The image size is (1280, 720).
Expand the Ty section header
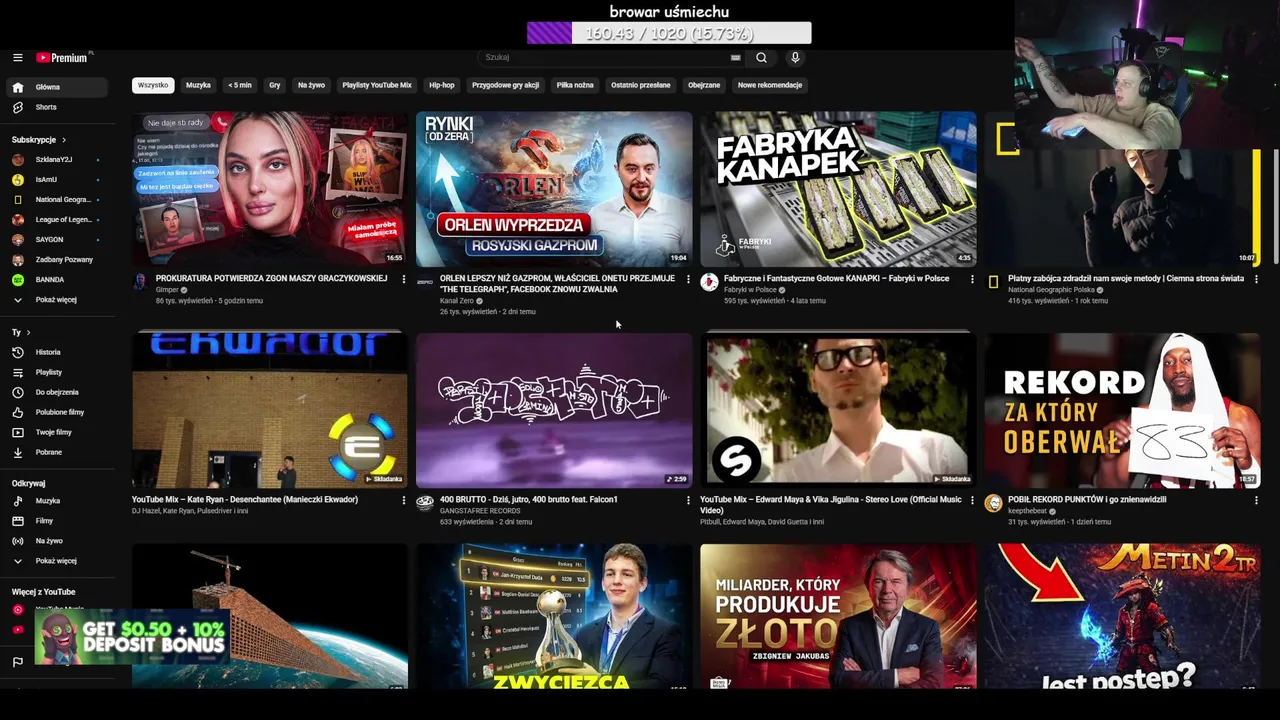[21, 332]
